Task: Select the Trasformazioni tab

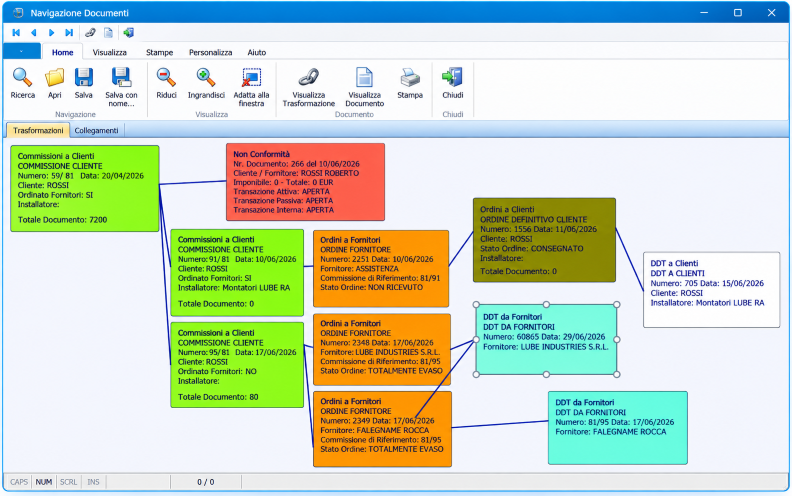Action: click(38, 130)
